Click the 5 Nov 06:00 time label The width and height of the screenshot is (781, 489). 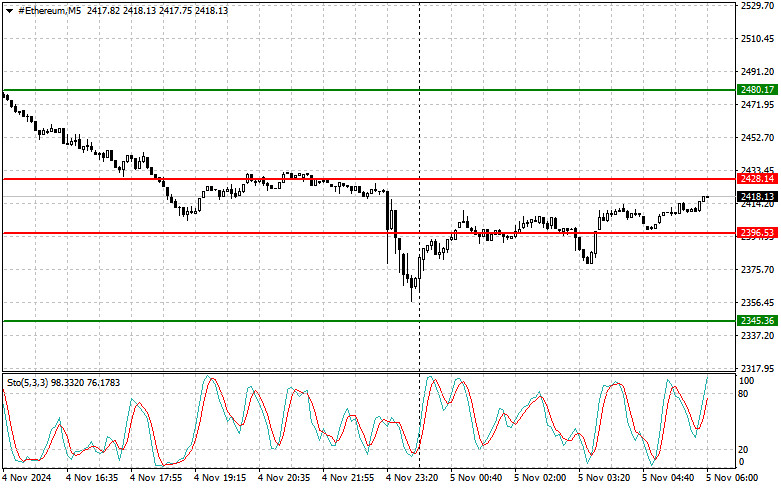point(732,478)
